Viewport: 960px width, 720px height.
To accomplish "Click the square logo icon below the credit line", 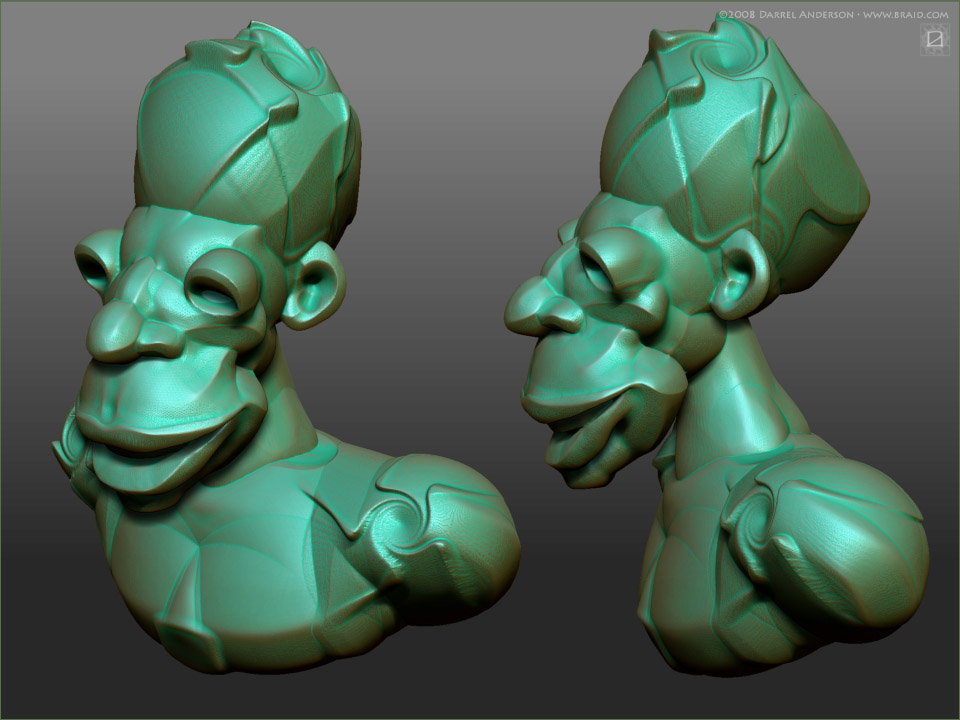I will [x=934, y=39].
